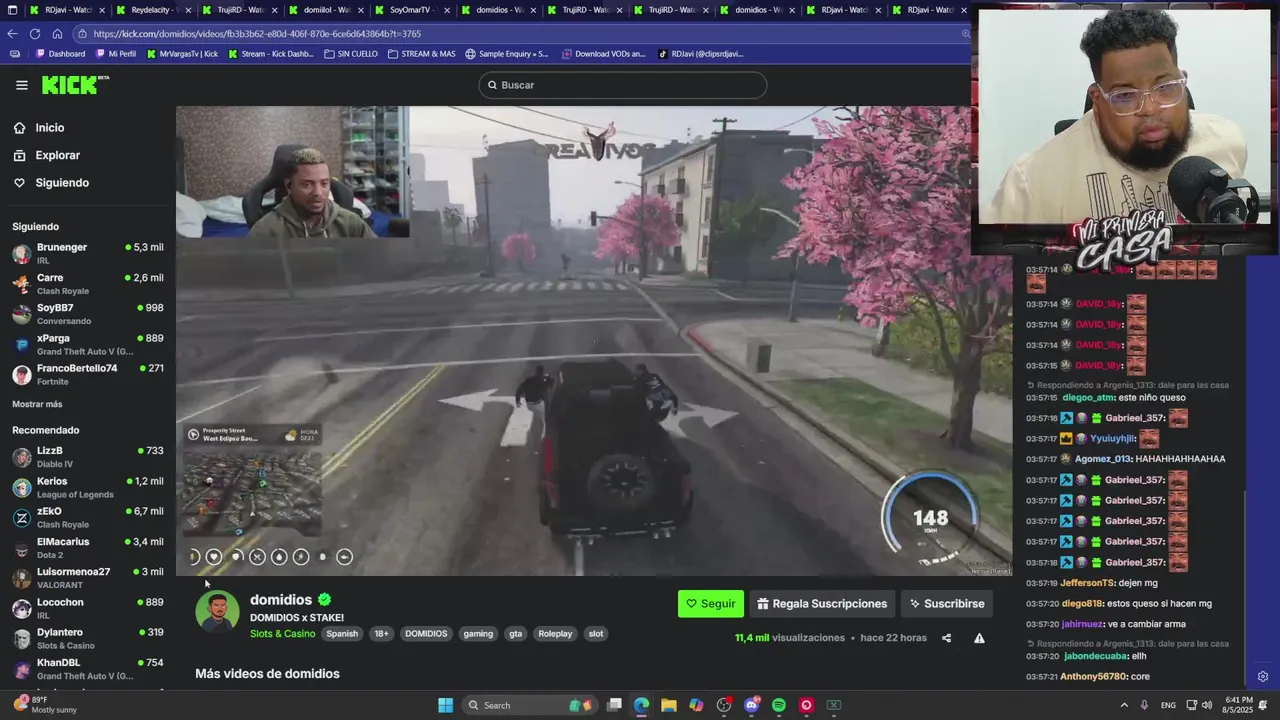The height and width of the screenshot is (720, 1280).
Task: Reload the page with the refresh icon
Action: 35,33
